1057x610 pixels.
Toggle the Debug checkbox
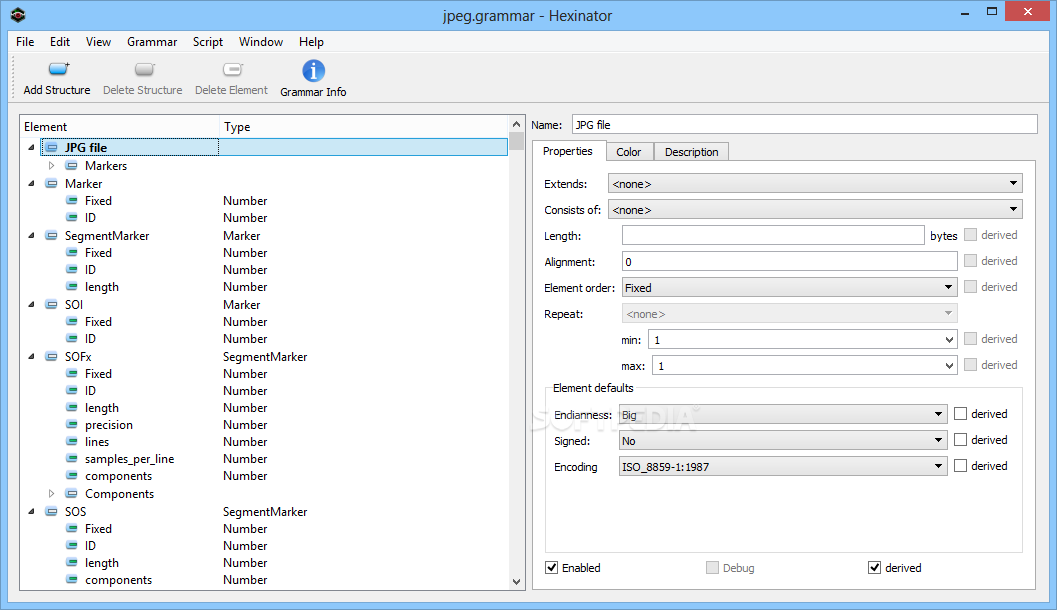pyautogui.click(x=712, y=568)
